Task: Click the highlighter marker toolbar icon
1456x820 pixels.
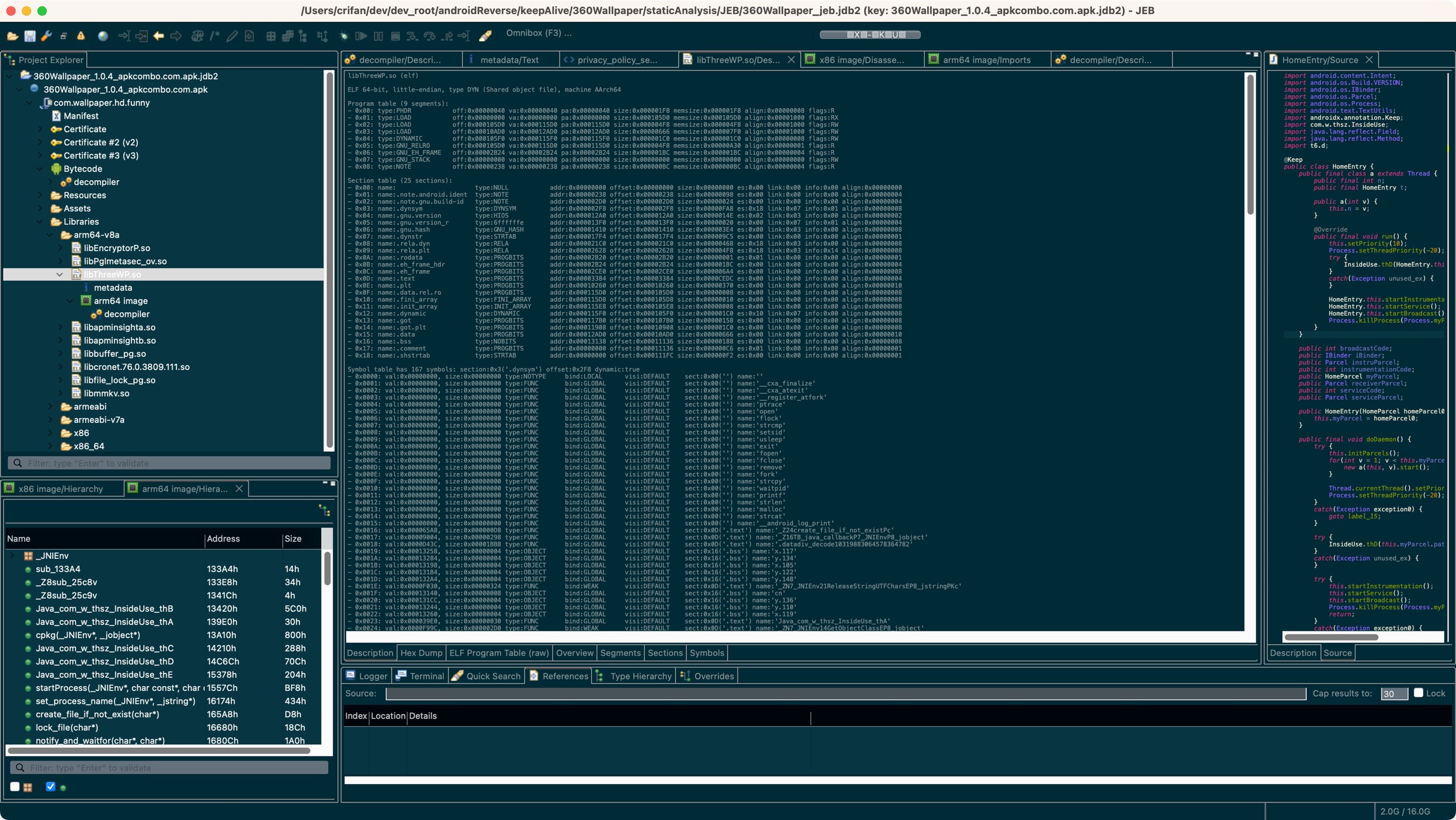Action: pyautogui.click(x=486, y=36)
